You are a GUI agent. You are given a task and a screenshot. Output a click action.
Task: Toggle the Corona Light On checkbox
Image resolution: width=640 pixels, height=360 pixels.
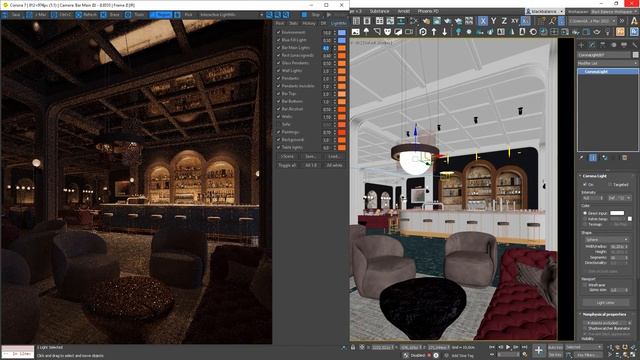click(x=585, y=184)
